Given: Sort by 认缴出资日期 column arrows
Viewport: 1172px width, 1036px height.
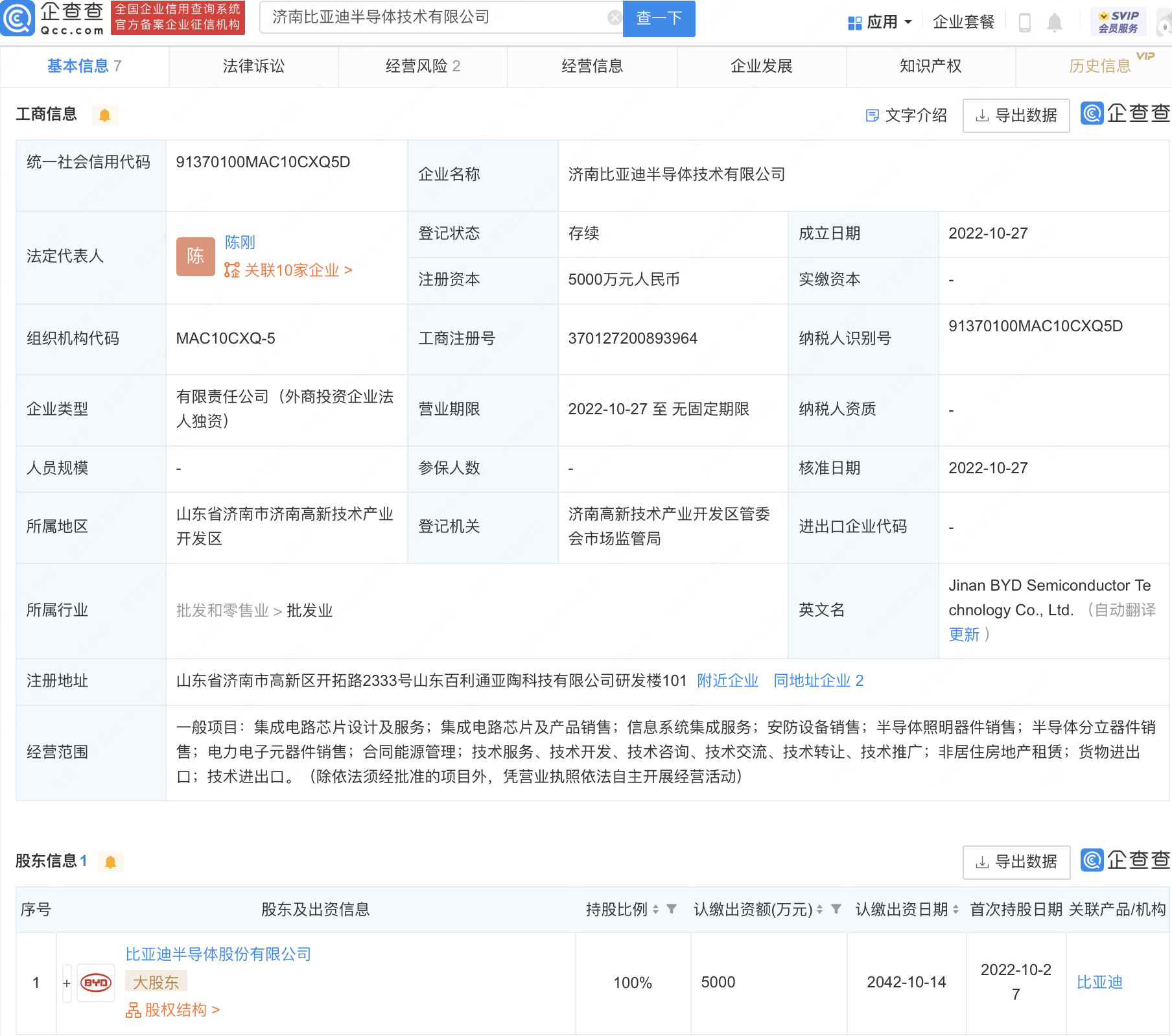Looking at the screenshot, I should (955, 910).
